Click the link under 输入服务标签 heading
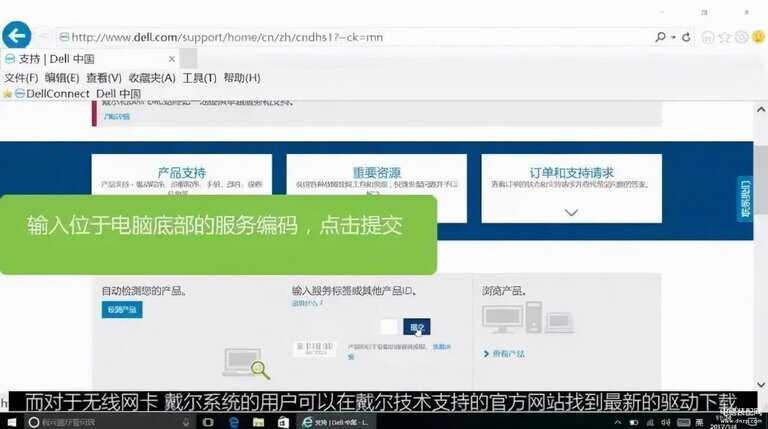The height and width of the screenshot is (429, 768). [307, 304]
